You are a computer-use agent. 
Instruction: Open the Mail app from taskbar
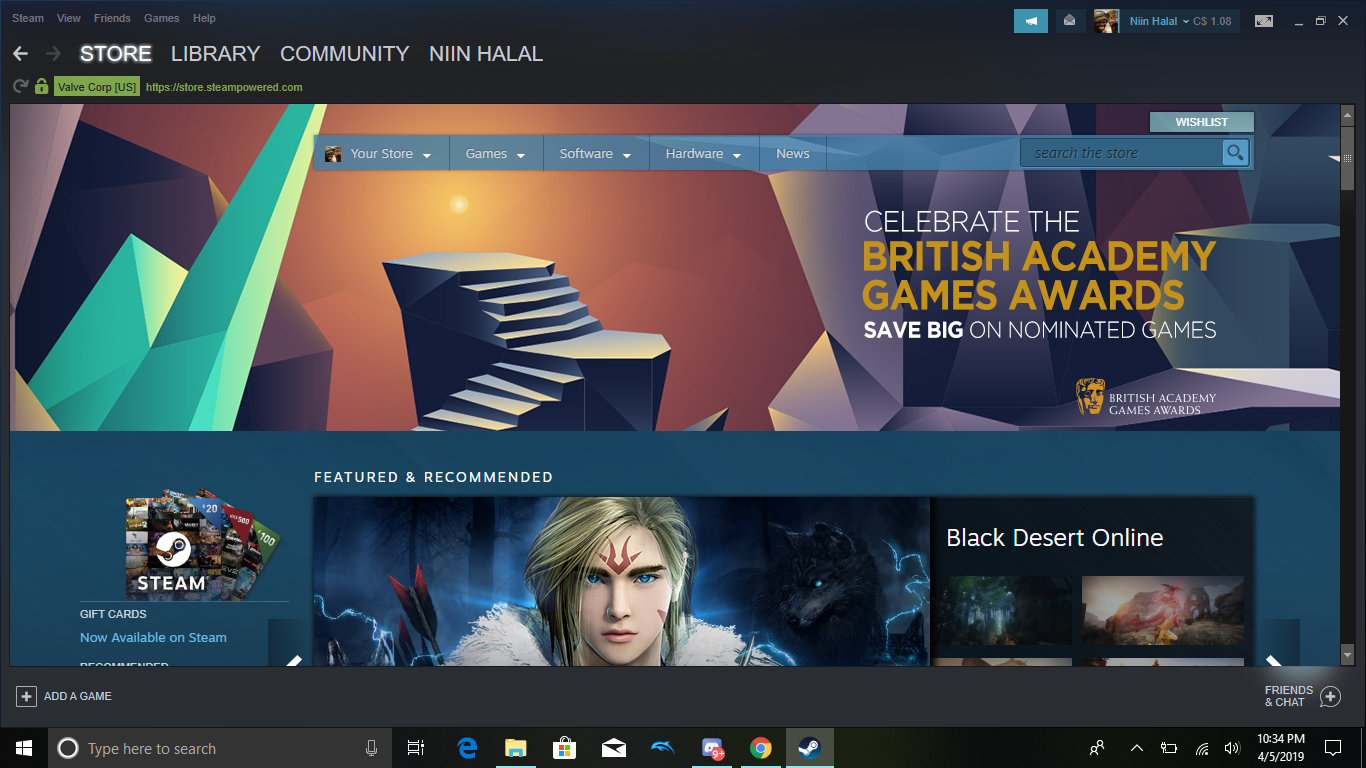(x=614, y=748)
